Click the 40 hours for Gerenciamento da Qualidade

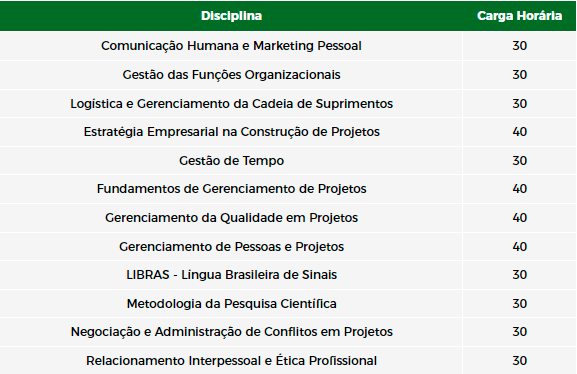(x=520, y=218)
